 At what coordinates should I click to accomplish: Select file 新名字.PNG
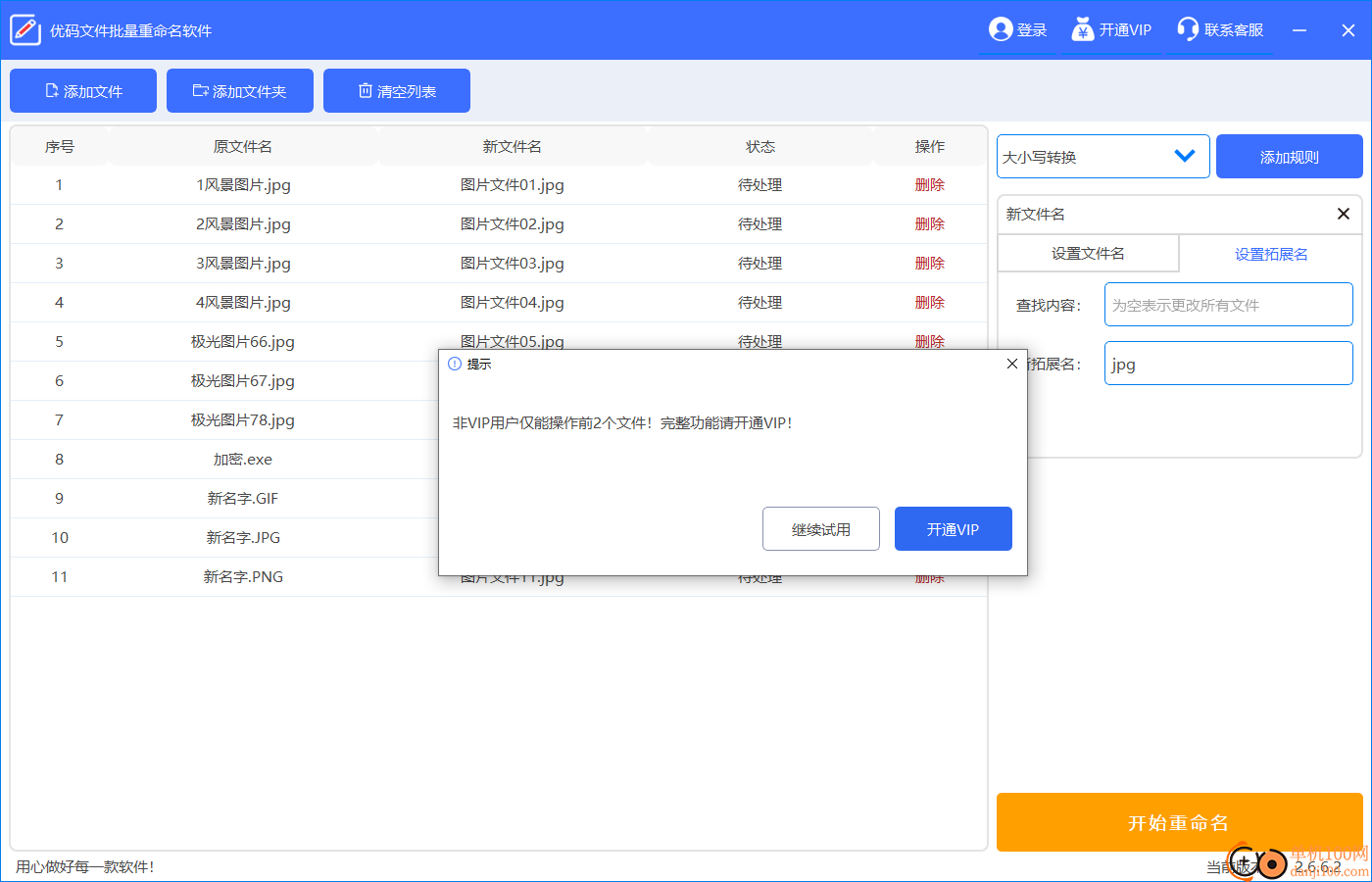point(243,577)
